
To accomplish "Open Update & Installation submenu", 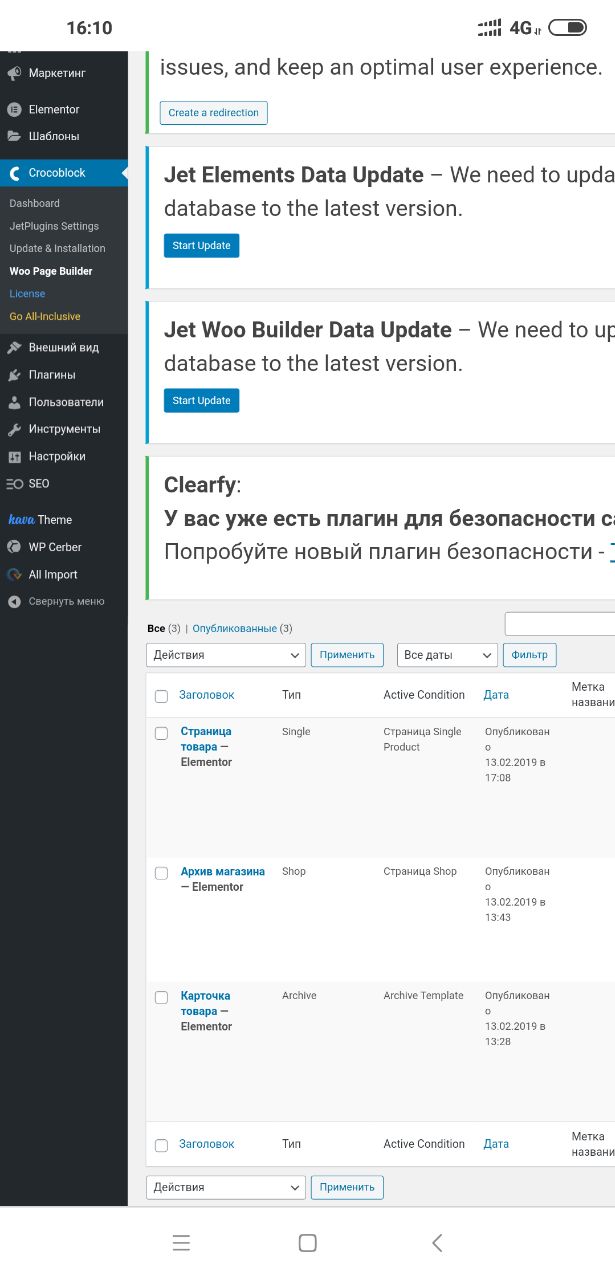I will click(x=57, y=248).
